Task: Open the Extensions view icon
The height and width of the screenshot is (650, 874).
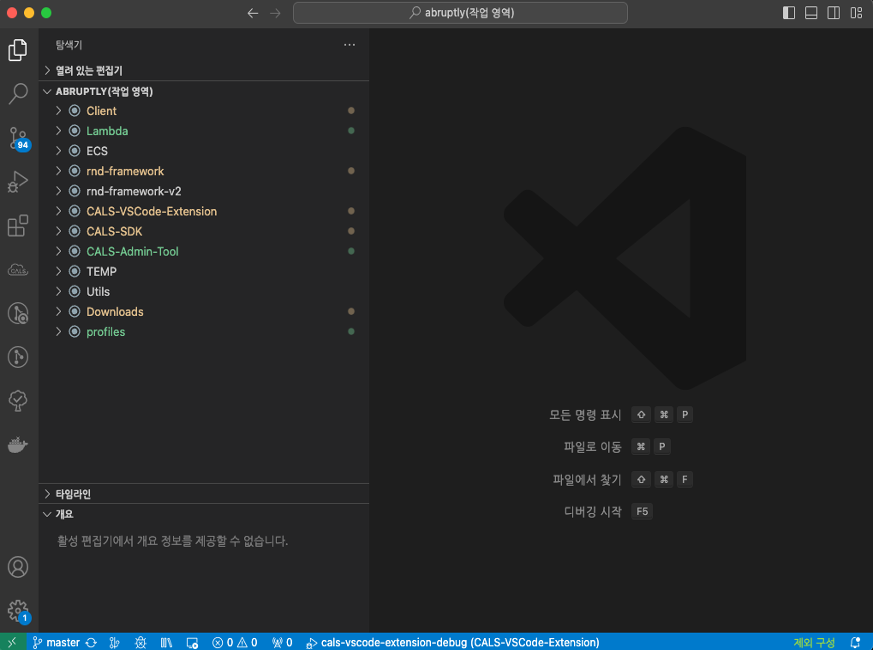Action: coord(18,225)
